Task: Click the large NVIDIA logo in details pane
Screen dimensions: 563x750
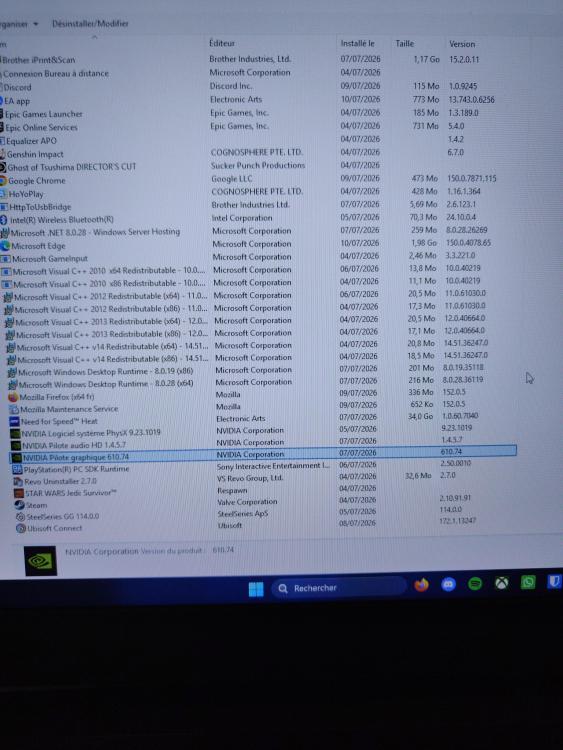Action: click(x=41, y=560)
